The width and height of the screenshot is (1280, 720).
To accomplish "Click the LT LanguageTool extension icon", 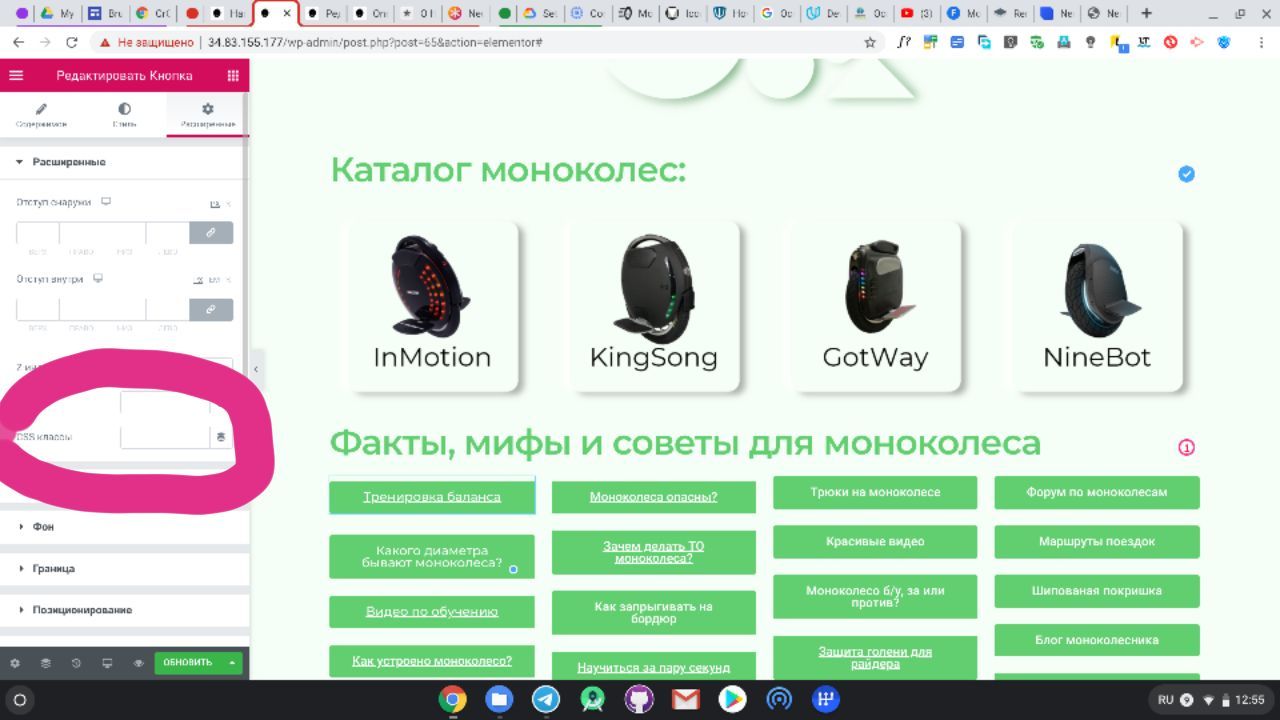I will coord(1144,42).
